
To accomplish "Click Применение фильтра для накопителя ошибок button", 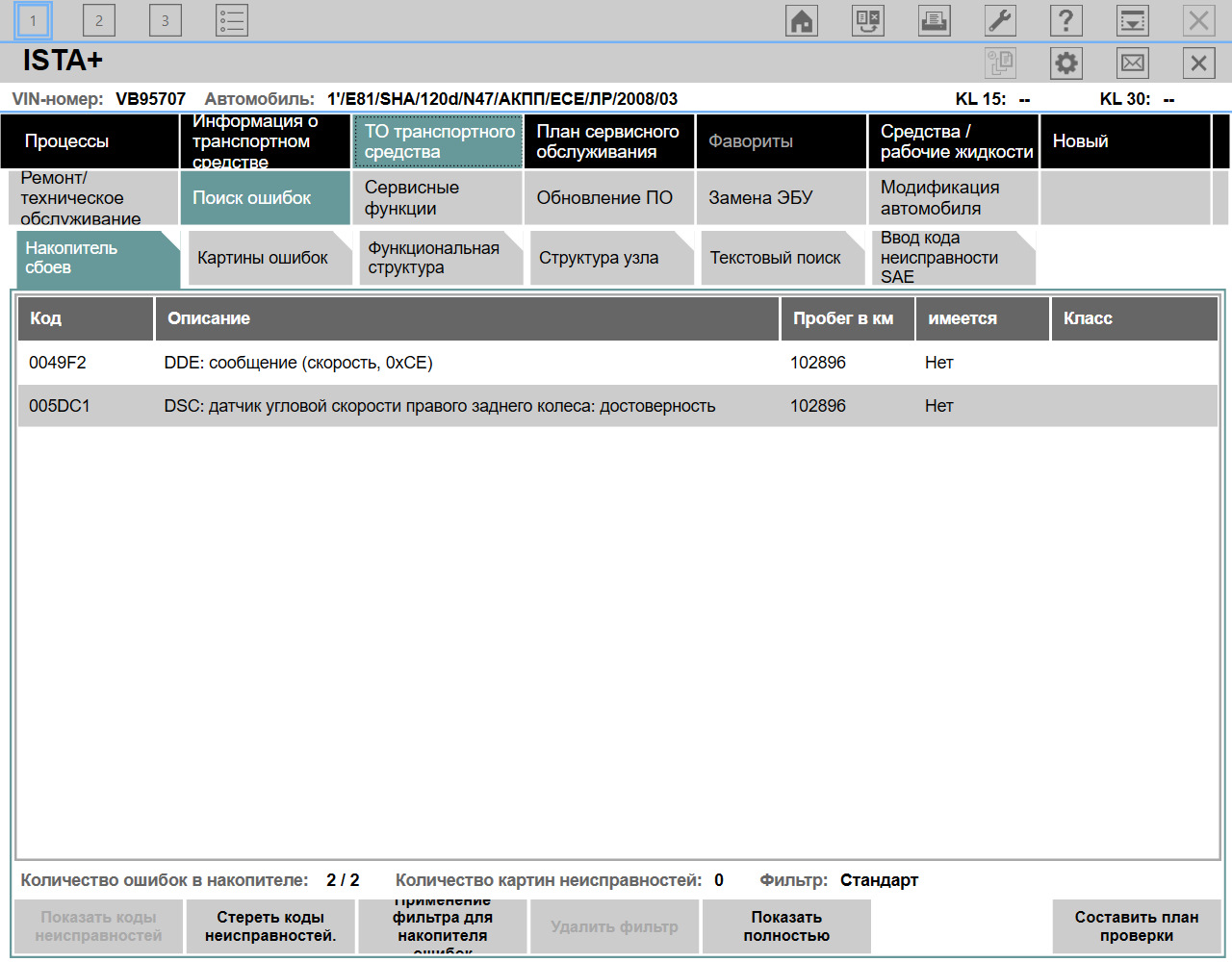I will click(443, 926).
